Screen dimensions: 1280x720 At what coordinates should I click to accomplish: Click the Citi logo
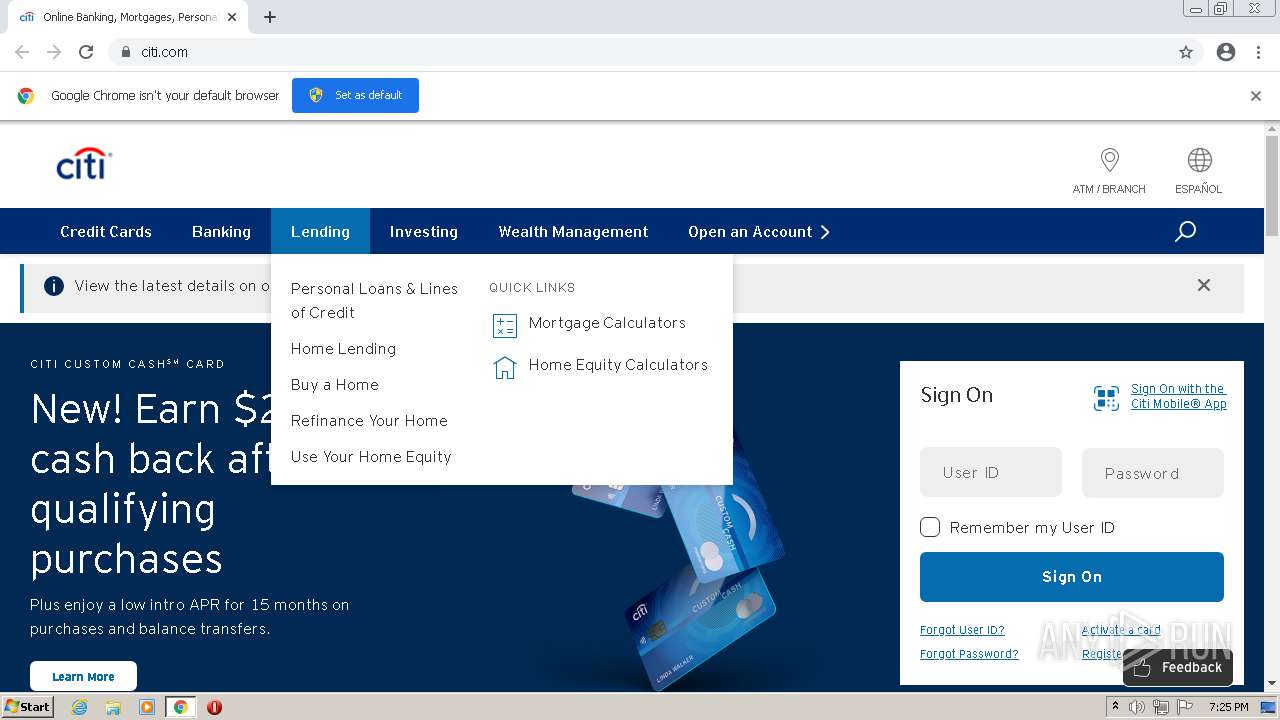(84, 165)
